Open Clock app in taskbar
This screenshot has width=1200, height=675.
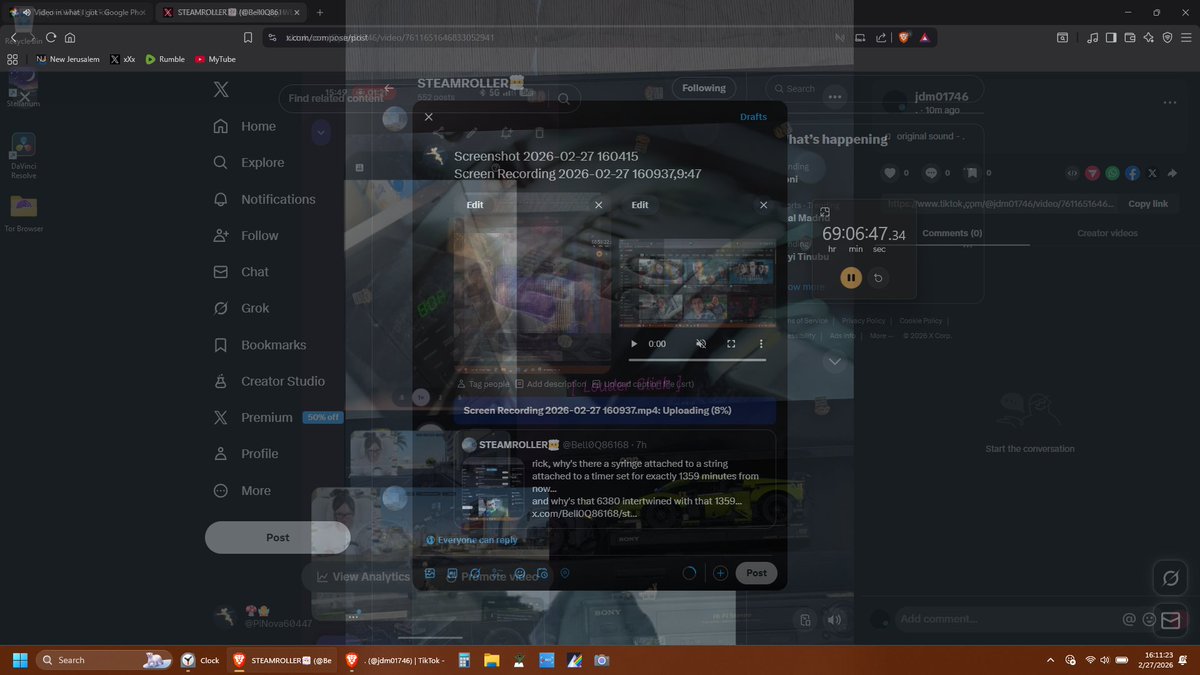pyautogui.click(x=200, y=660)
